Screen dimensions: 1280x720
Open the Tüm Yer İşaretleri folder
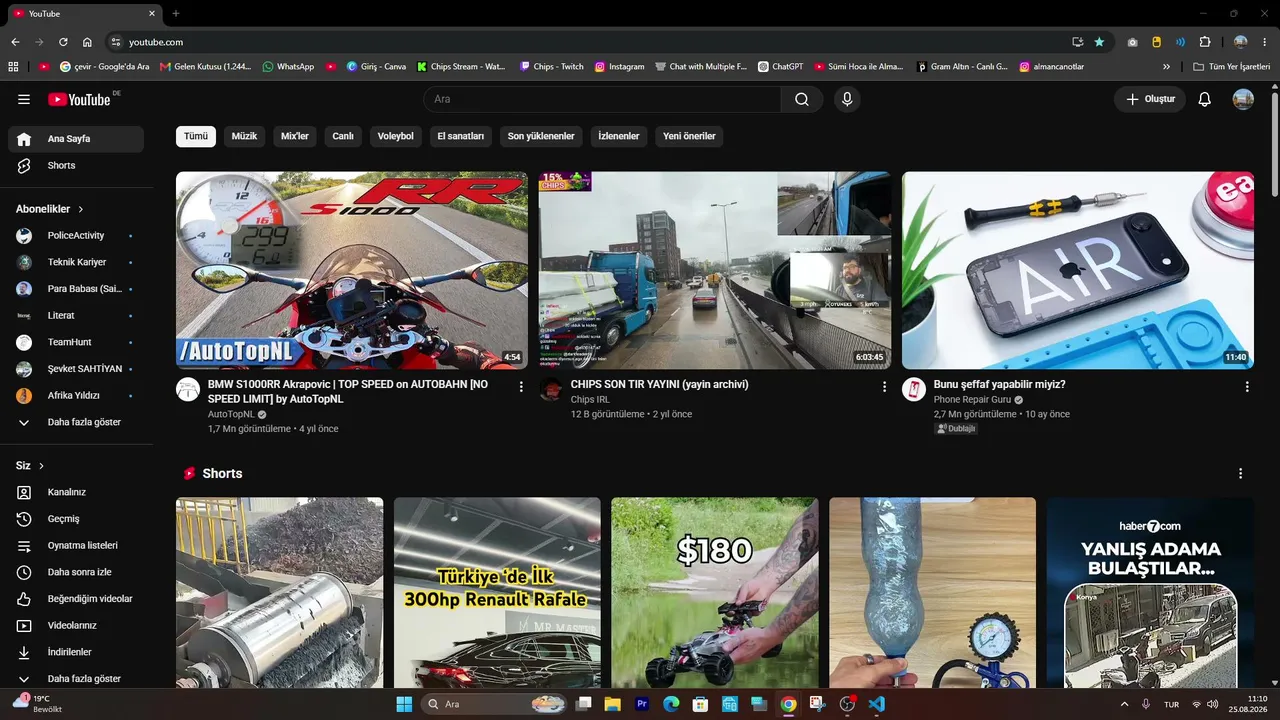click(1233, 67)
